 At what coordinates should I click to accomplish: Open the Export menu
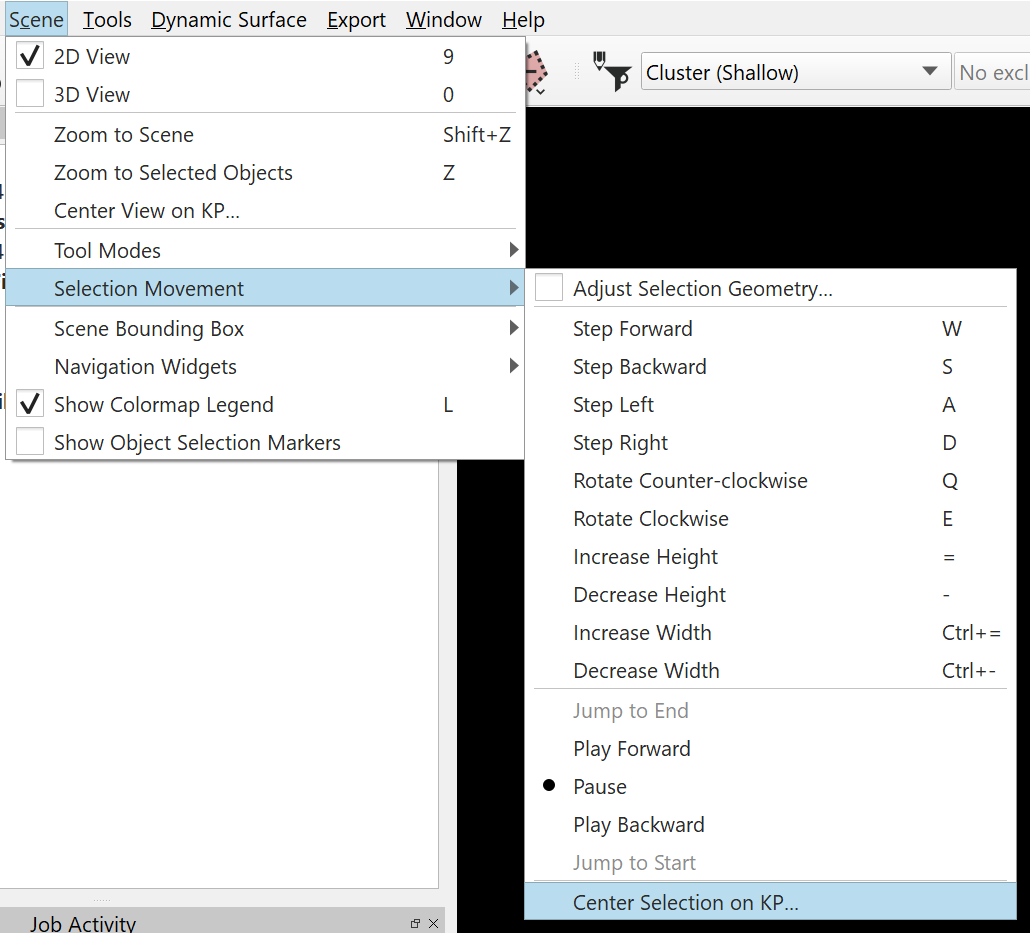click(356, 20)
